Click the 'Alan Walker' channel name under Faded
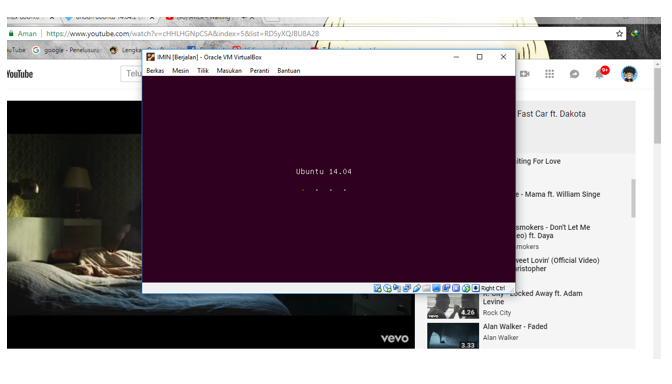 click(x=501, y=338)
